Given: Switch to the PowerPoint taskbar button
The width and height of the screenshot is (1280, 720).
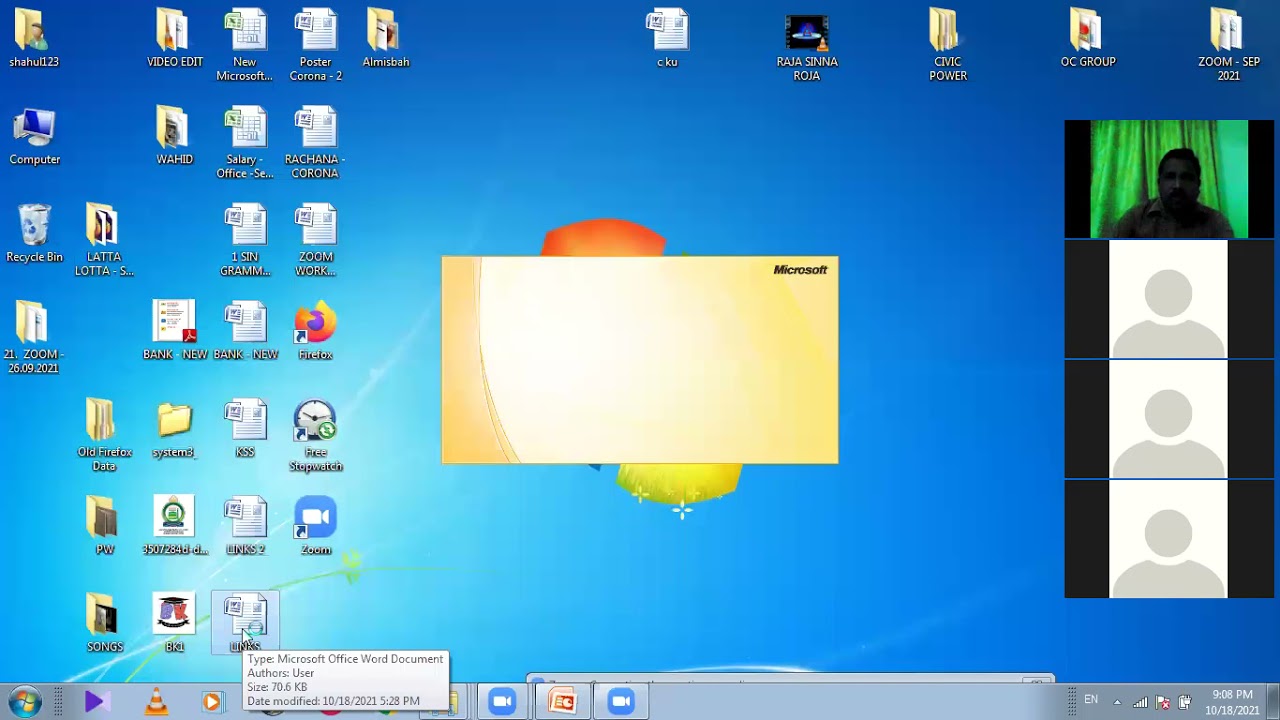Looking at the screenshot, I should coord(563,702).
